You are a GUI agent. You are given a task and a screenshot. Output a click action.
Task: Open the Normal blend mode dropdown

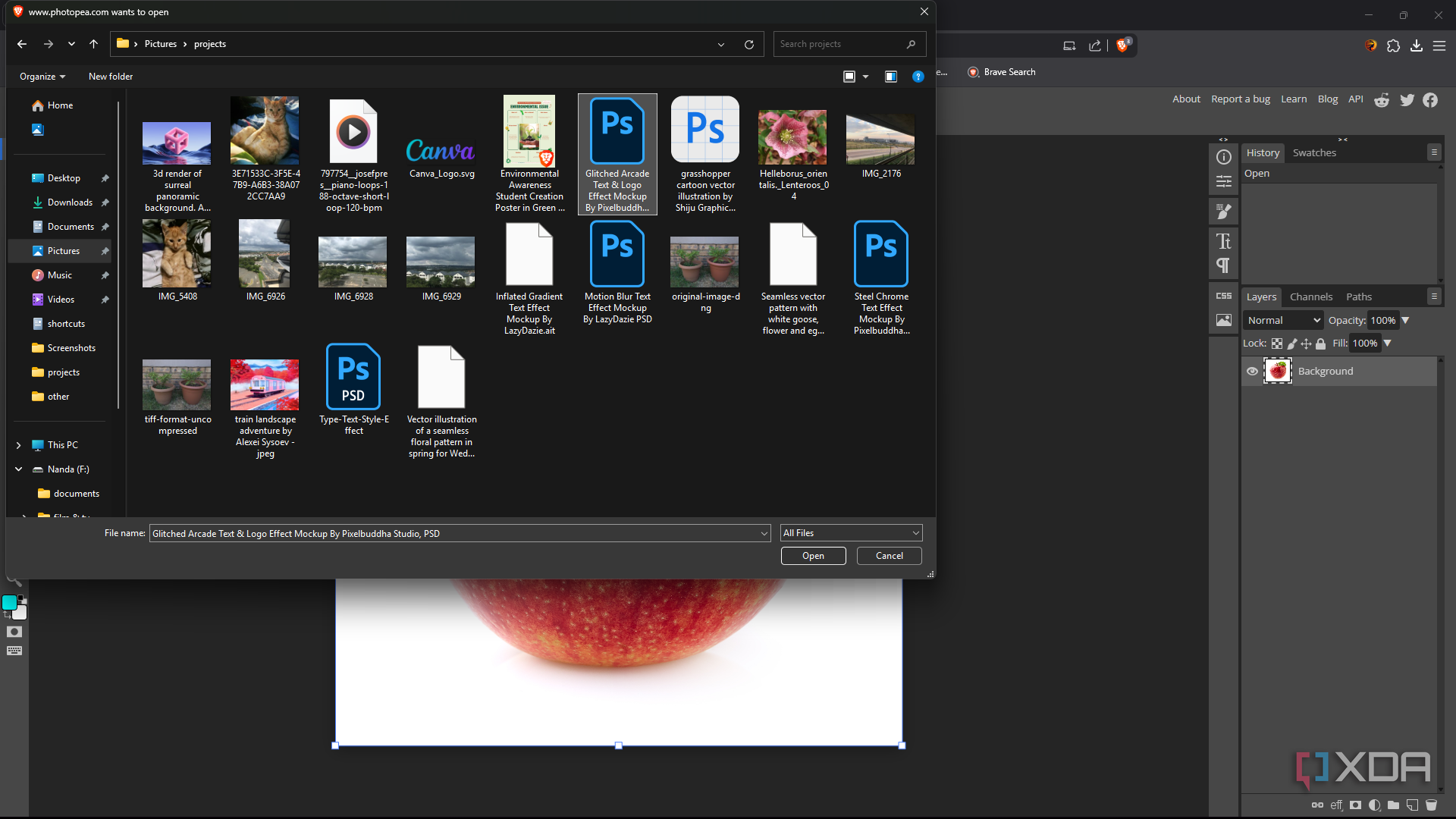pos(1283,320)
